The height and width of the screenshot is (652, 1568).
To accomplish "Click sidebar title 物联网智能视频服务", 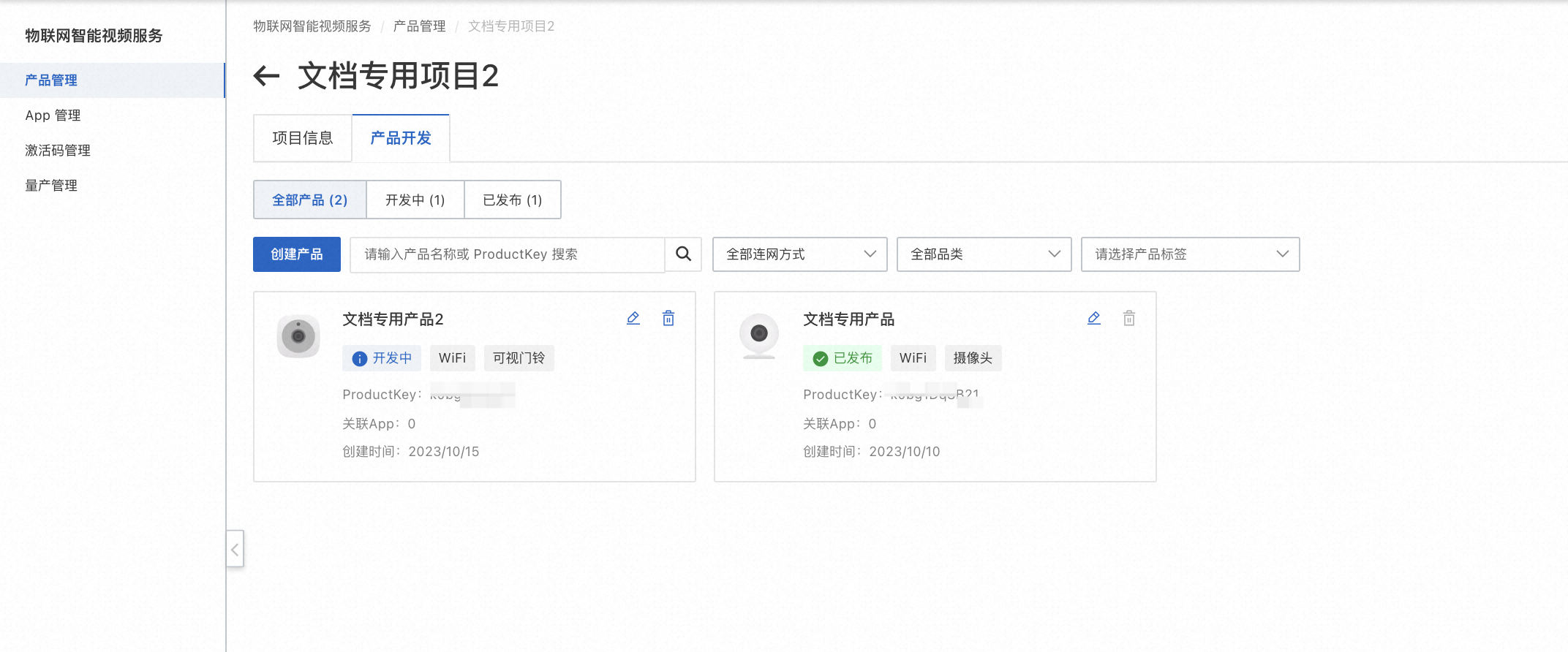I will [x=94, y=36].
